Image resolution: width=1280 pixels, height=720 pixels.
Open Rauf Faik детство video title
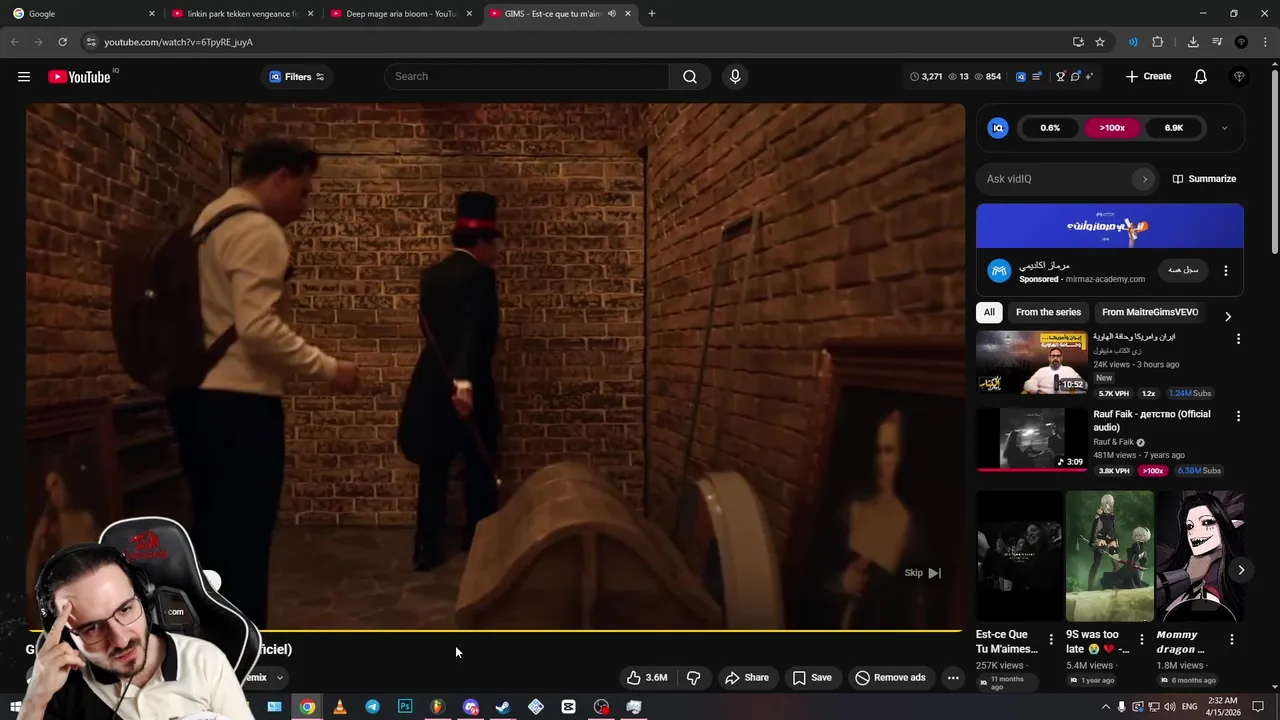1152,421
